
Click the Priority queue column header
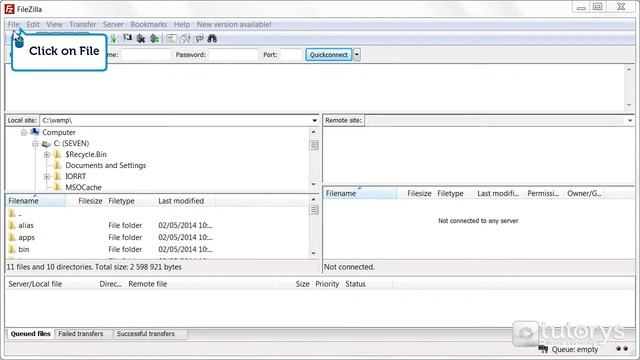[327, 284]
